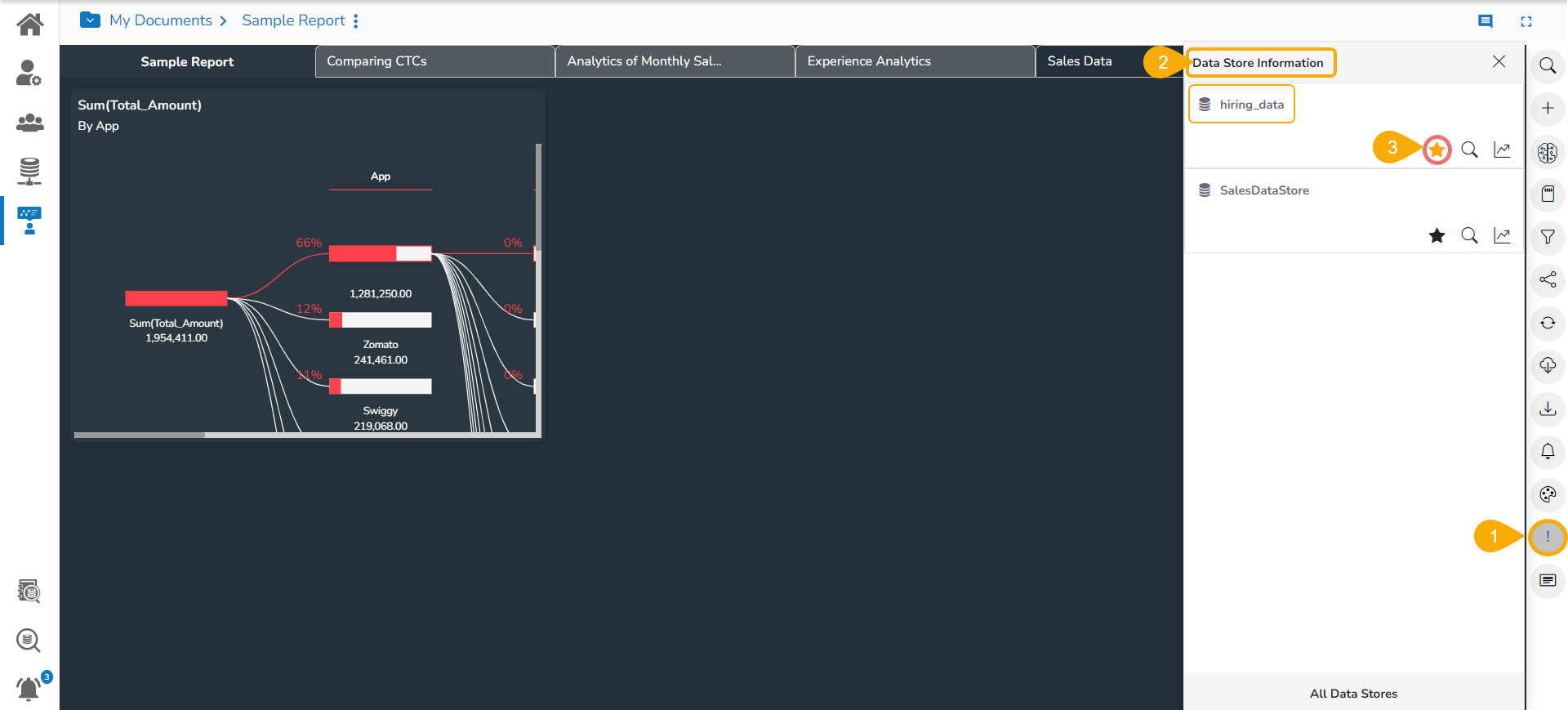
Task: Search within the hiring_data data store
Action: (x=1469, y=150)
